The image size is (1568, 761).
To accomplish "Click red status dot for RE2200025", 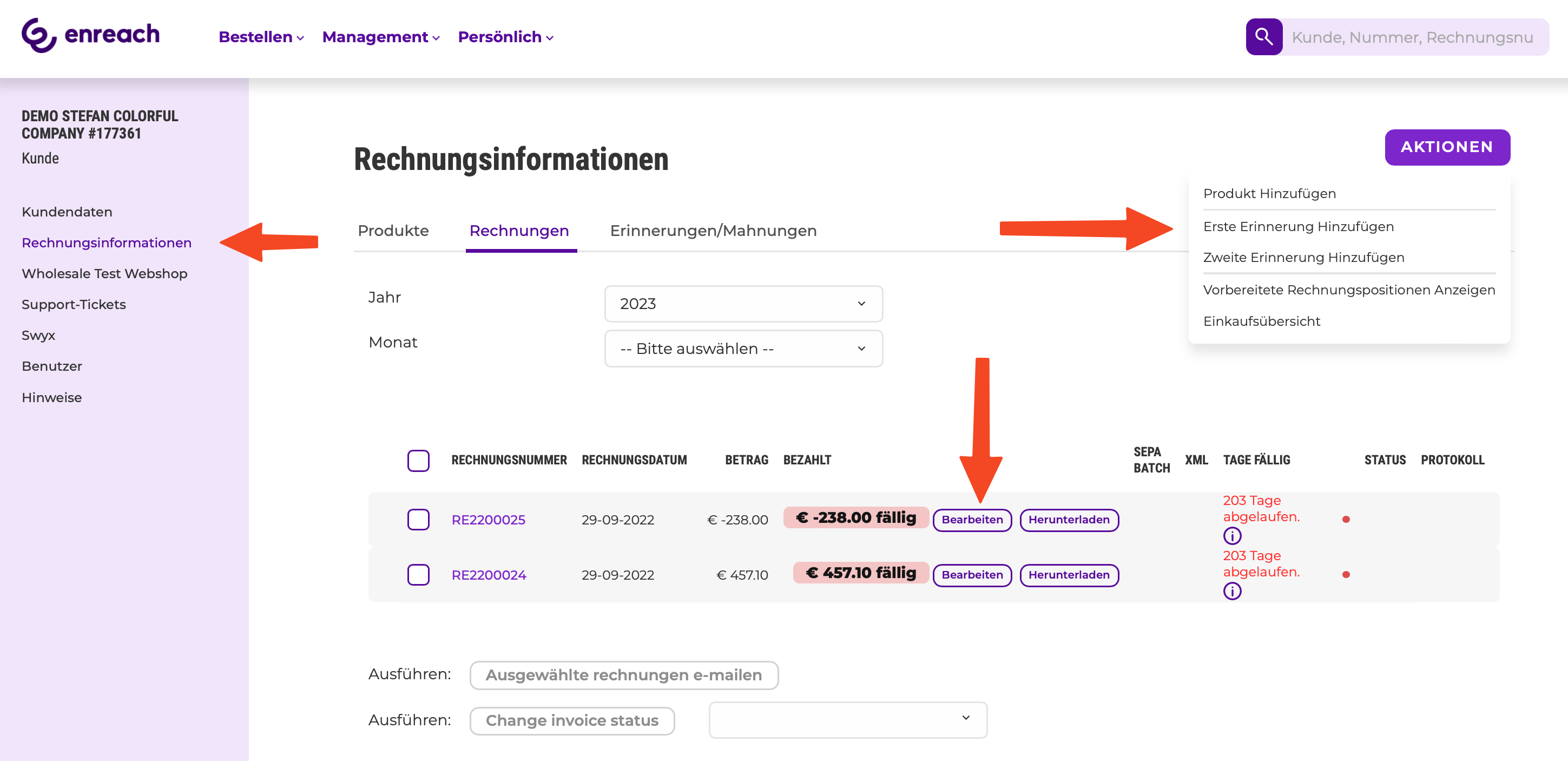I will pyautogui.click(x=1346, y=519).
